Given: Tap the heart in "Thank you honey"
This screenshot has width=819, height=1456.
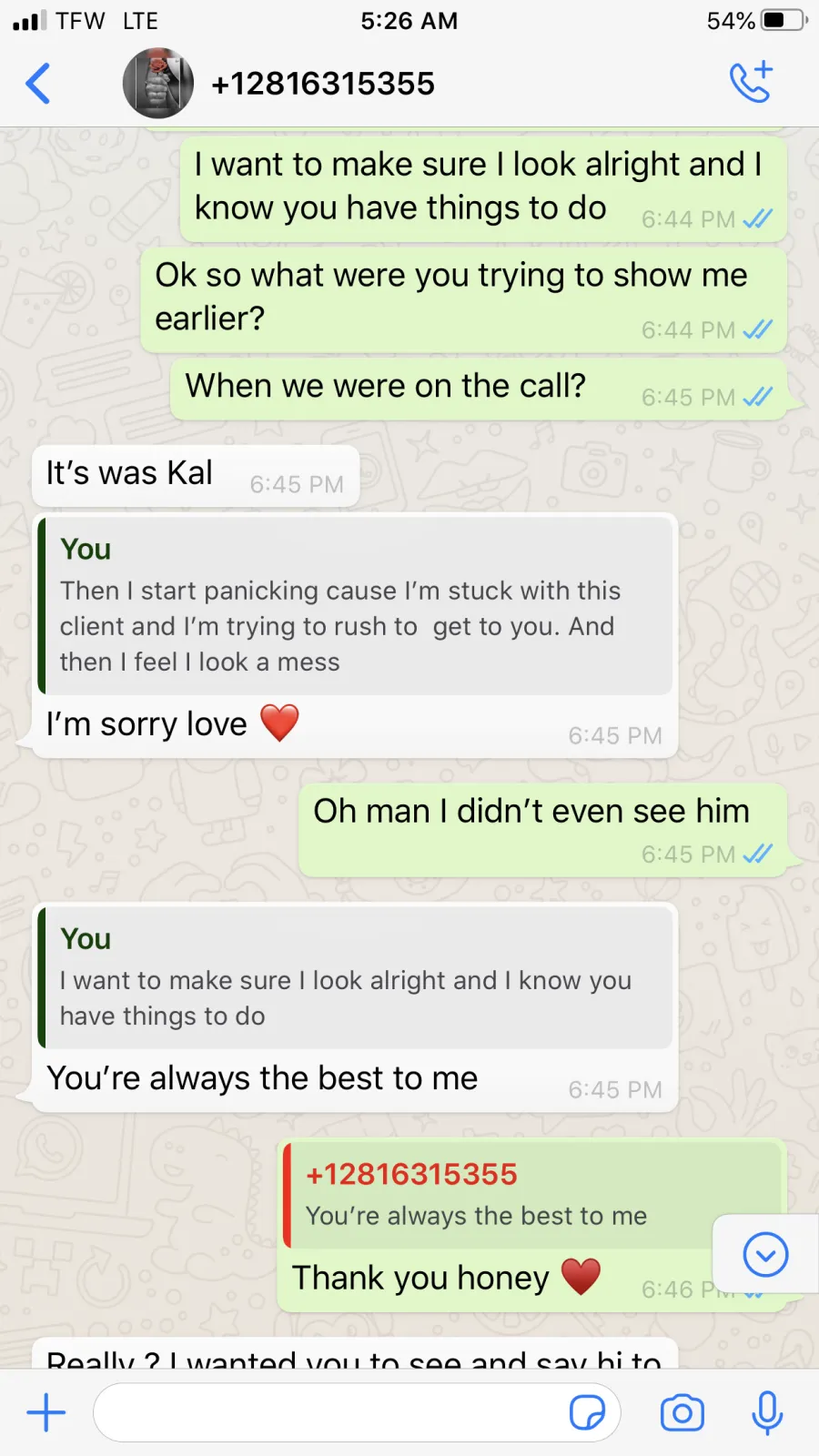Looking at the screenshot, I should click(581, 1277).
